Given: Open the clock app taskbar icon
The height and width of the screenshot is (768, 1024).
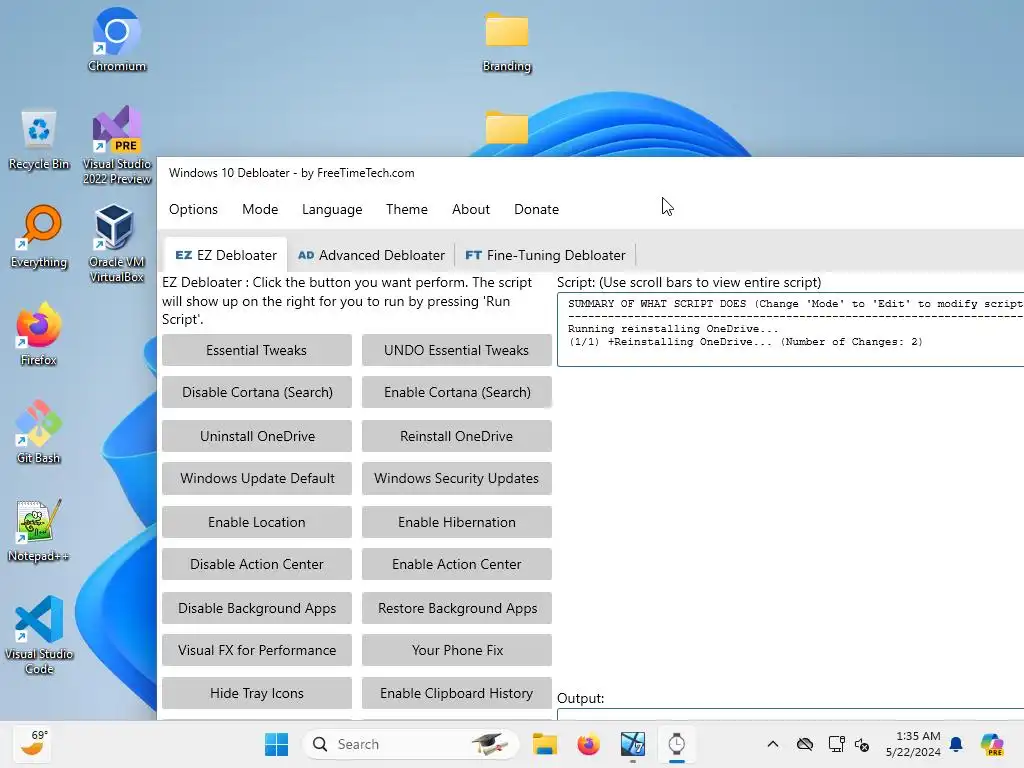Looking at the screenshot, I should tap(677, 744).
